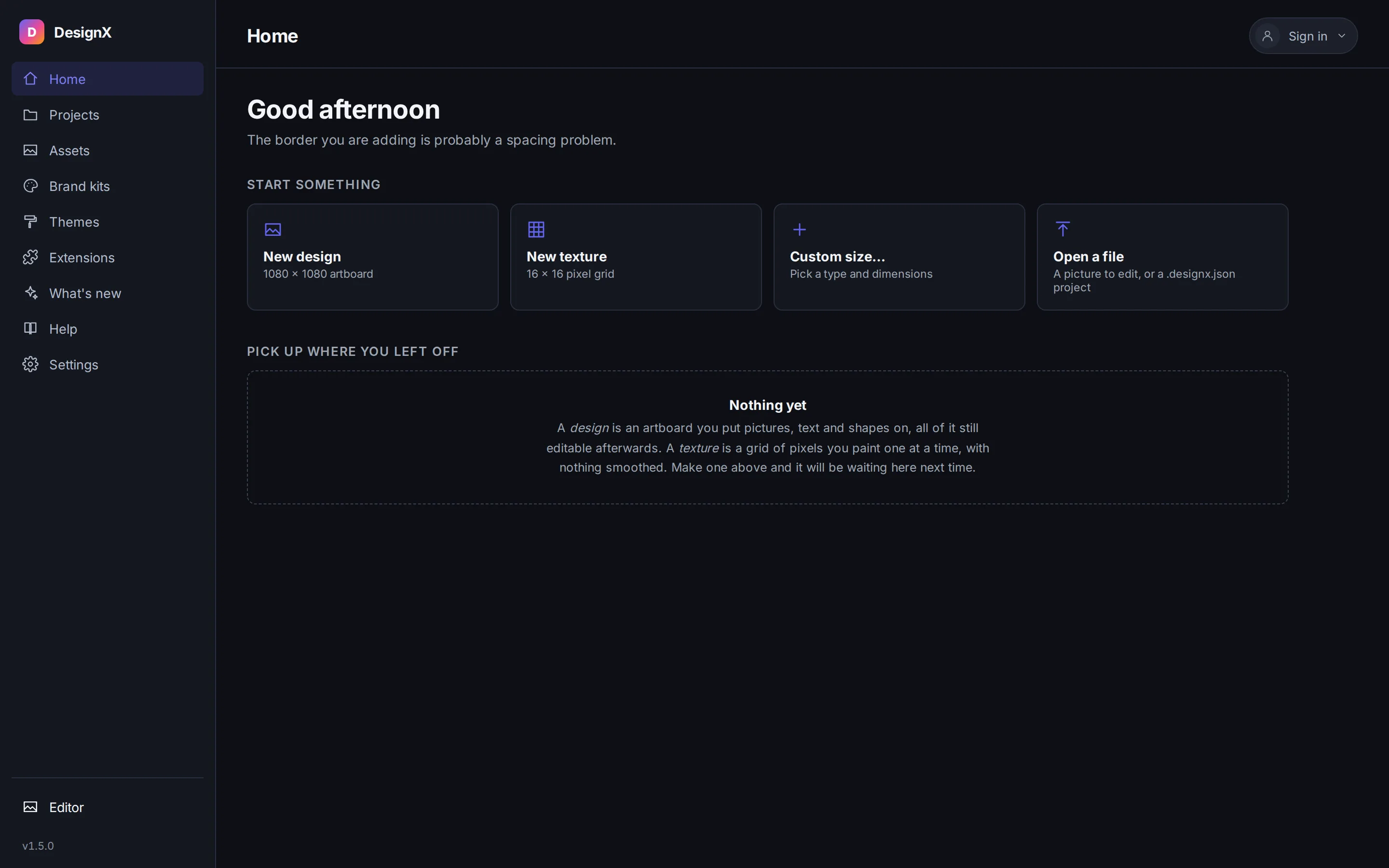This screenshot has width=1389, height=868.
Task: Go to the Assets label
Action: (x=69, y=150)
